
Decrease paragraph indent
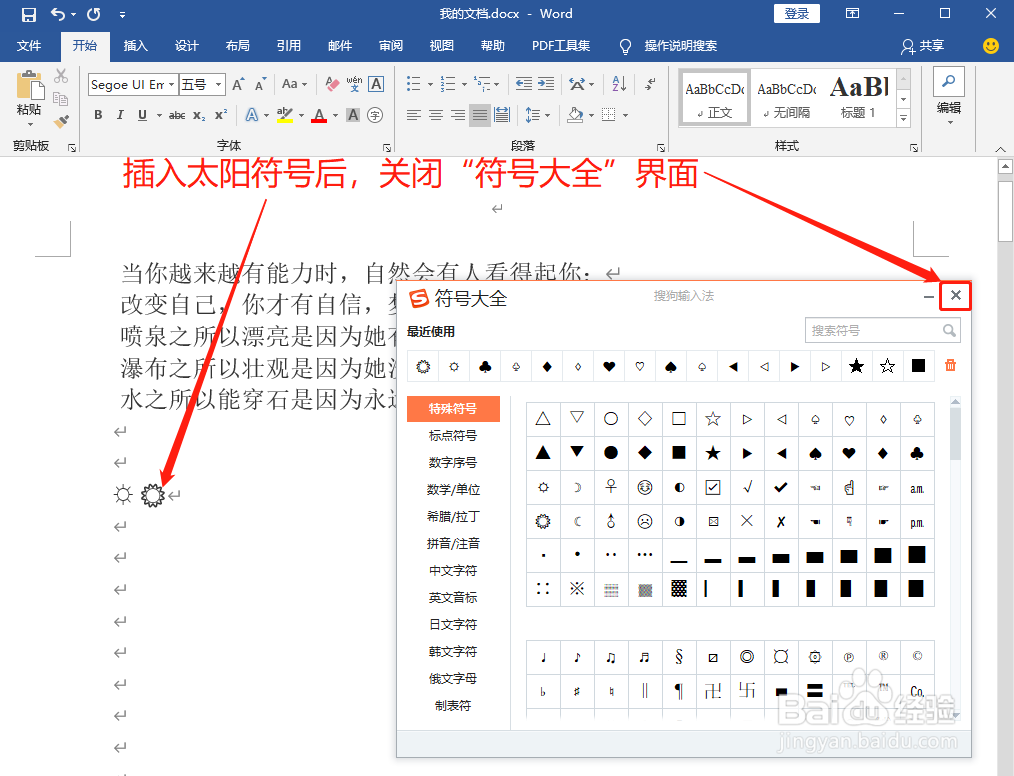(524, 84)
